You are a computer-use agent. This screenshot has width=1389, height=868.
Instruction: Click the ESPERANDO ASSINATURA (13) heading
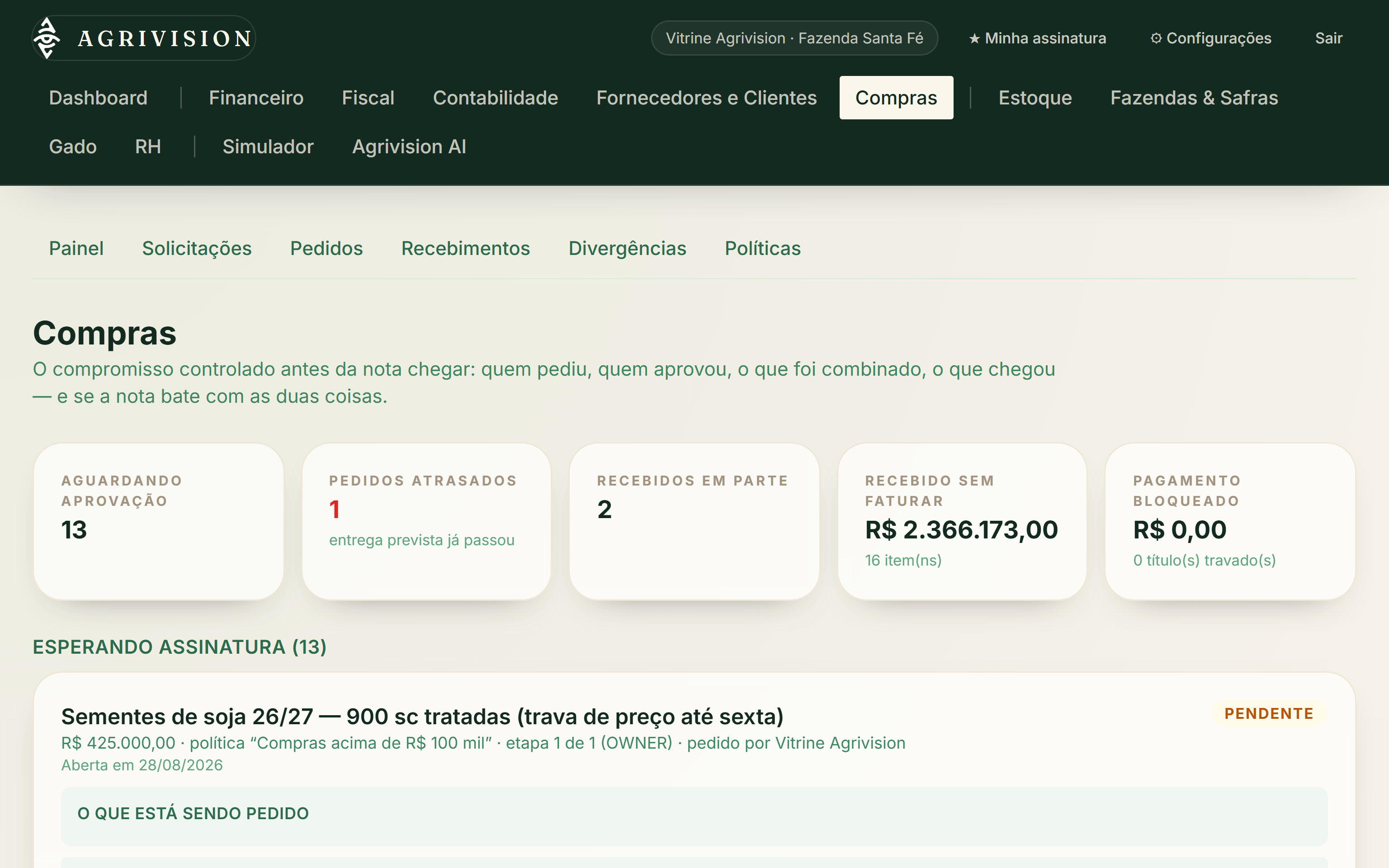click(180, 647)
